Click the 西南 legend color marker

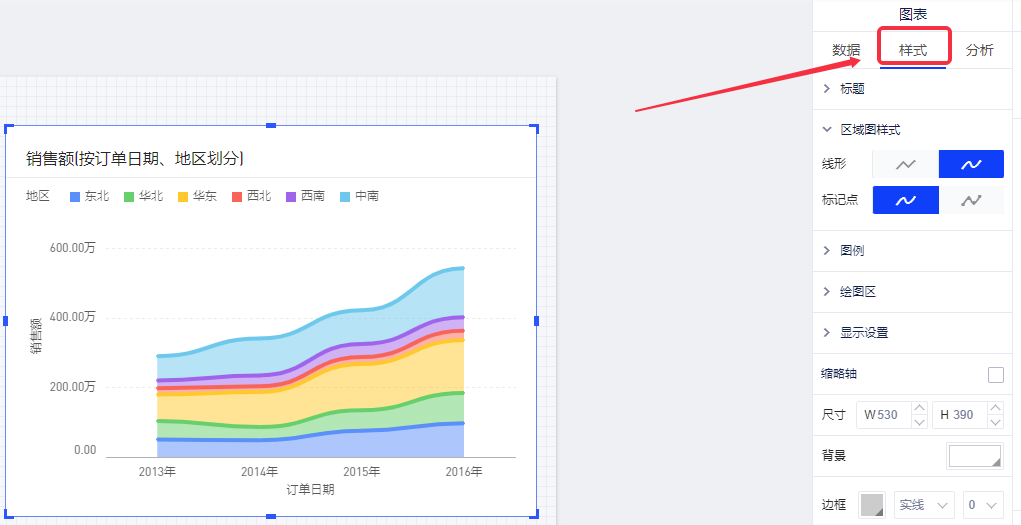point(291,197)
